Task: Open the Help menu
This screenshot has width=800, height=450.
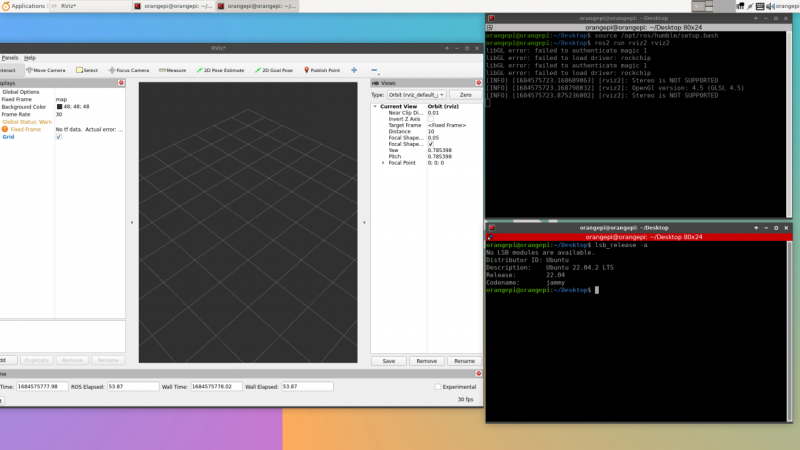Action: 30,57
